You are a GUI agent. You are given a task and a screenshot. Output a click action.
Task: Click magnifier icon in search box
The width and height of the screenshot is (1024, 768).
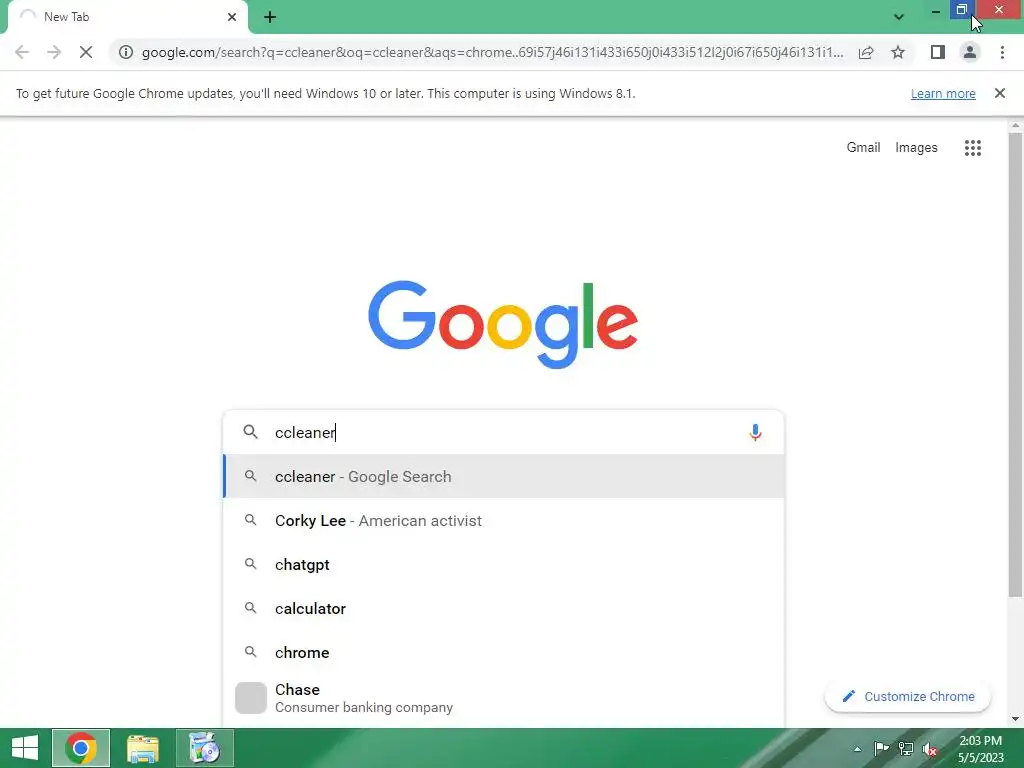pos(250,432)
